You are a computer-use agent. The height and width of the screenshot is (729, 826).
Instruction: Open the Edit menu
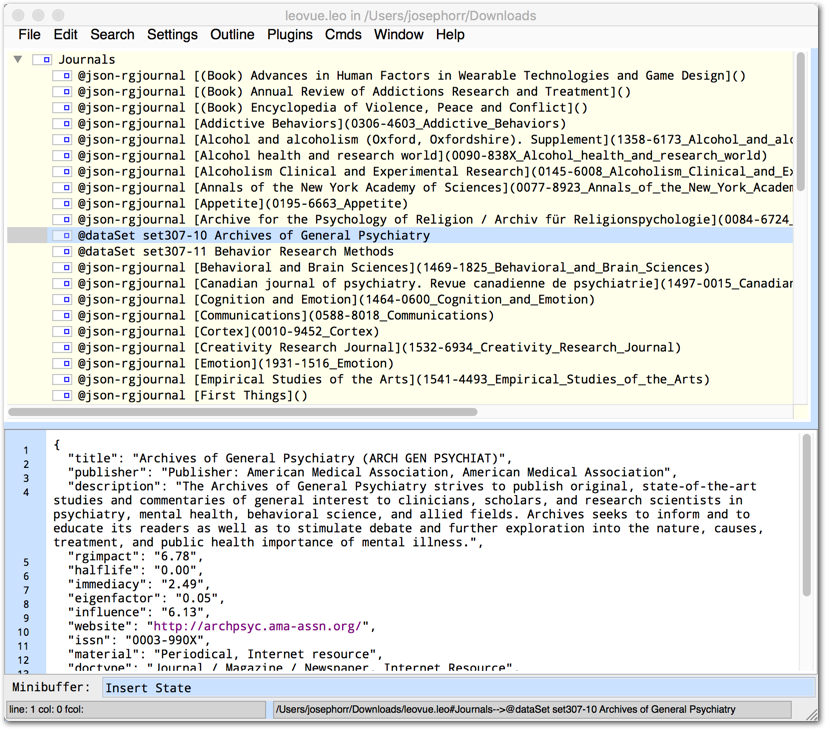click(65, 35)
